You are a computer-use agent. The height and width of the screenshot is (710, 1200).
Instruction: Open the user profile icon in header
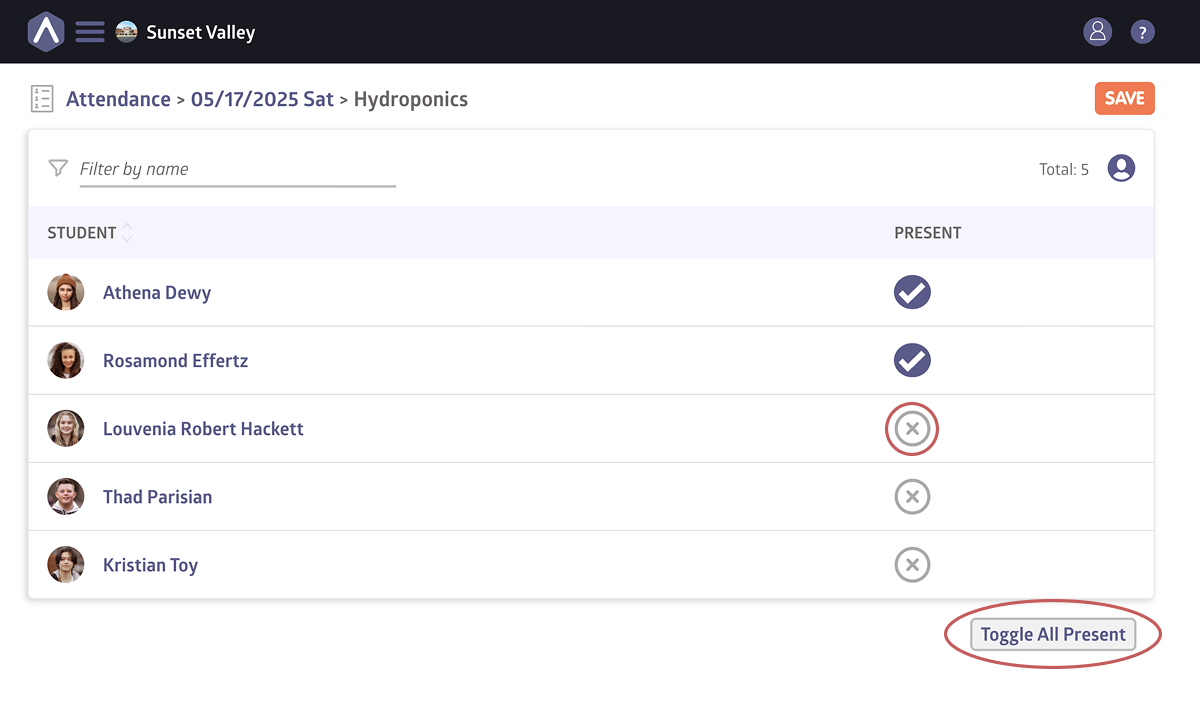click(x=1097, y=32)
